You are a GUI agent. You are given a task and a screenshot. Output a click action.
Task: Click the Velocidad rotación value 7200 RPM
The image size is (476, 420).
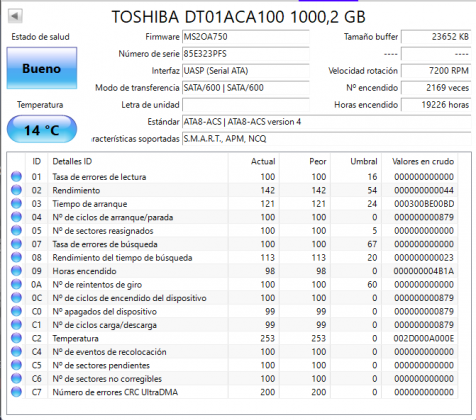pos(436,71)
